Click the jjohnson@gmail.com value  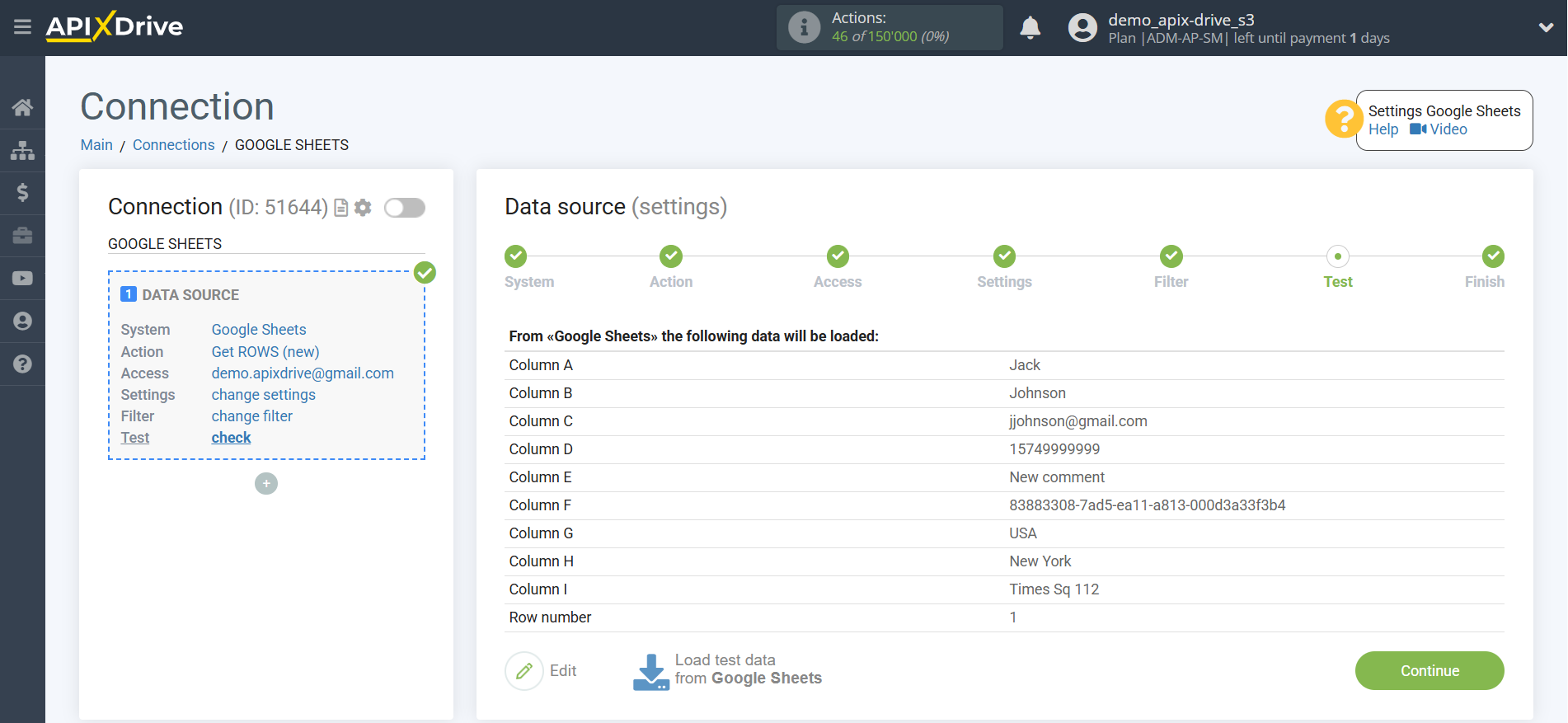(x=1078, y=421)
